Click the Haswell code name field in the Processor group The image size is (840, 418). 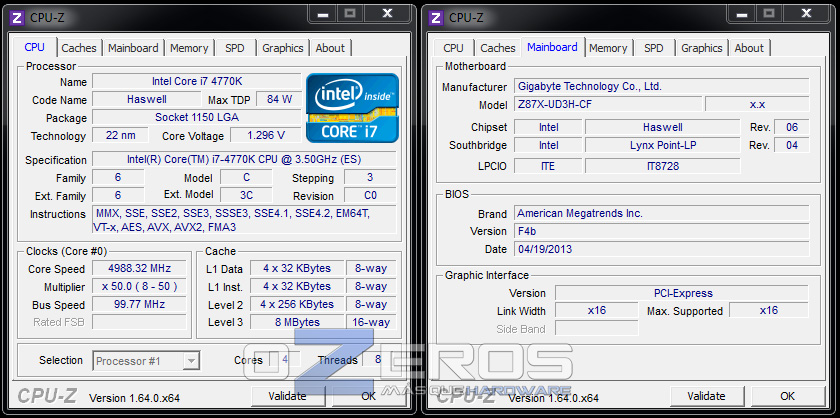(146, 99)
